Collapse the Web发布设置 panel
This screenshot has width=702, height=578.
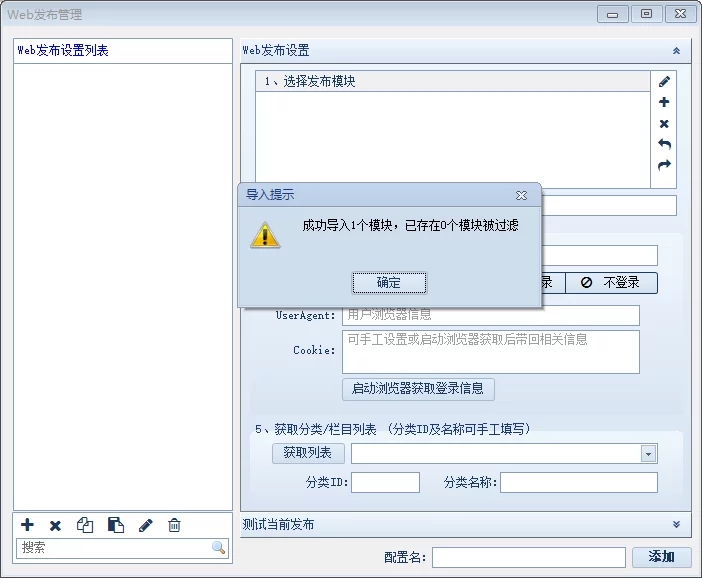pos(676,51)
